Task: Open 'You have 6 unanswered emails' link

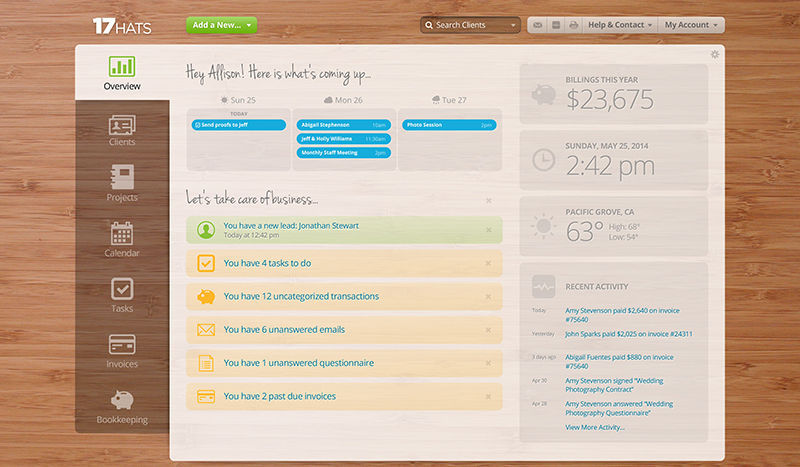Action: tap(286, 330)
